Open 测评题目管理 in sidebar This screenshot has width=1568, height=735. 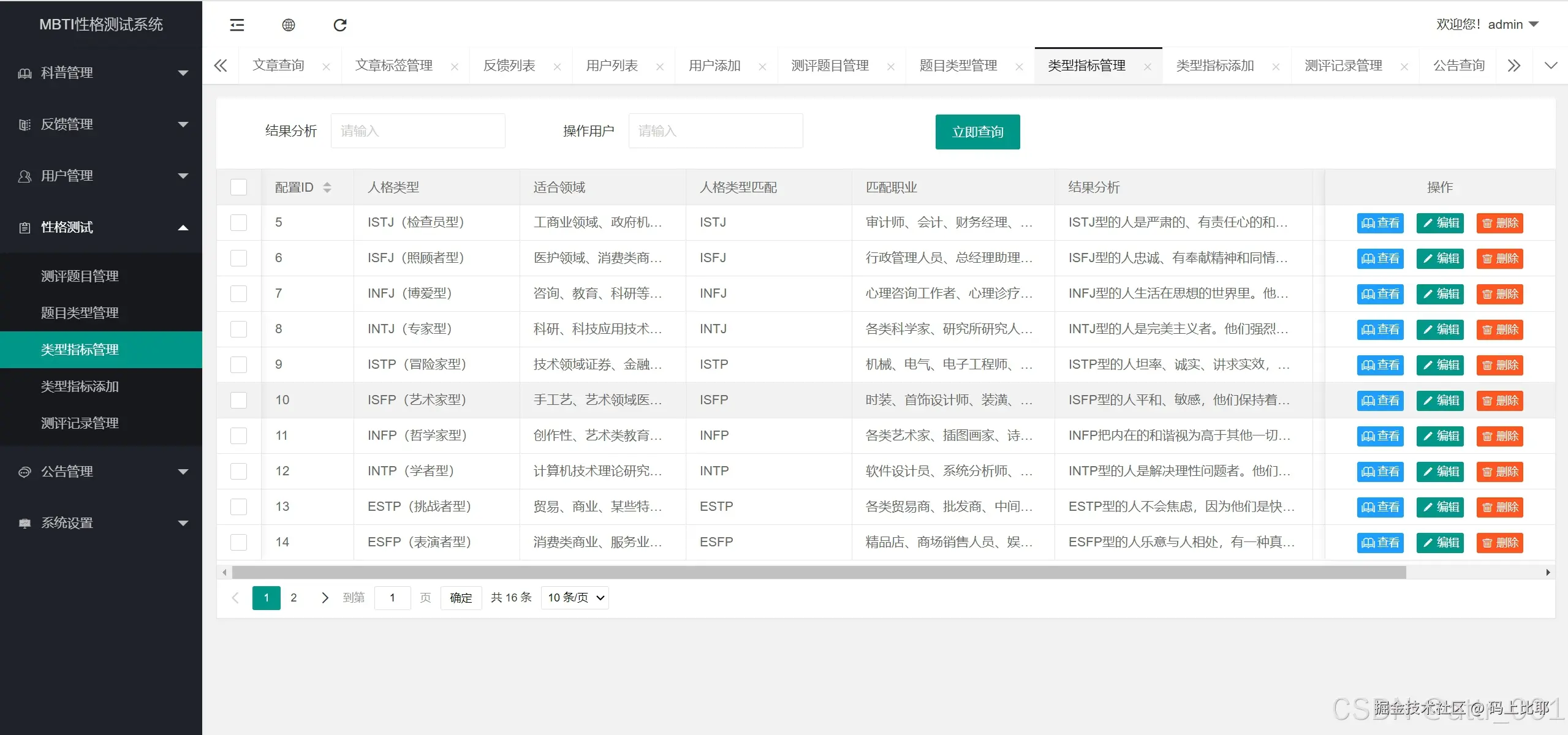tap(101, 276)
